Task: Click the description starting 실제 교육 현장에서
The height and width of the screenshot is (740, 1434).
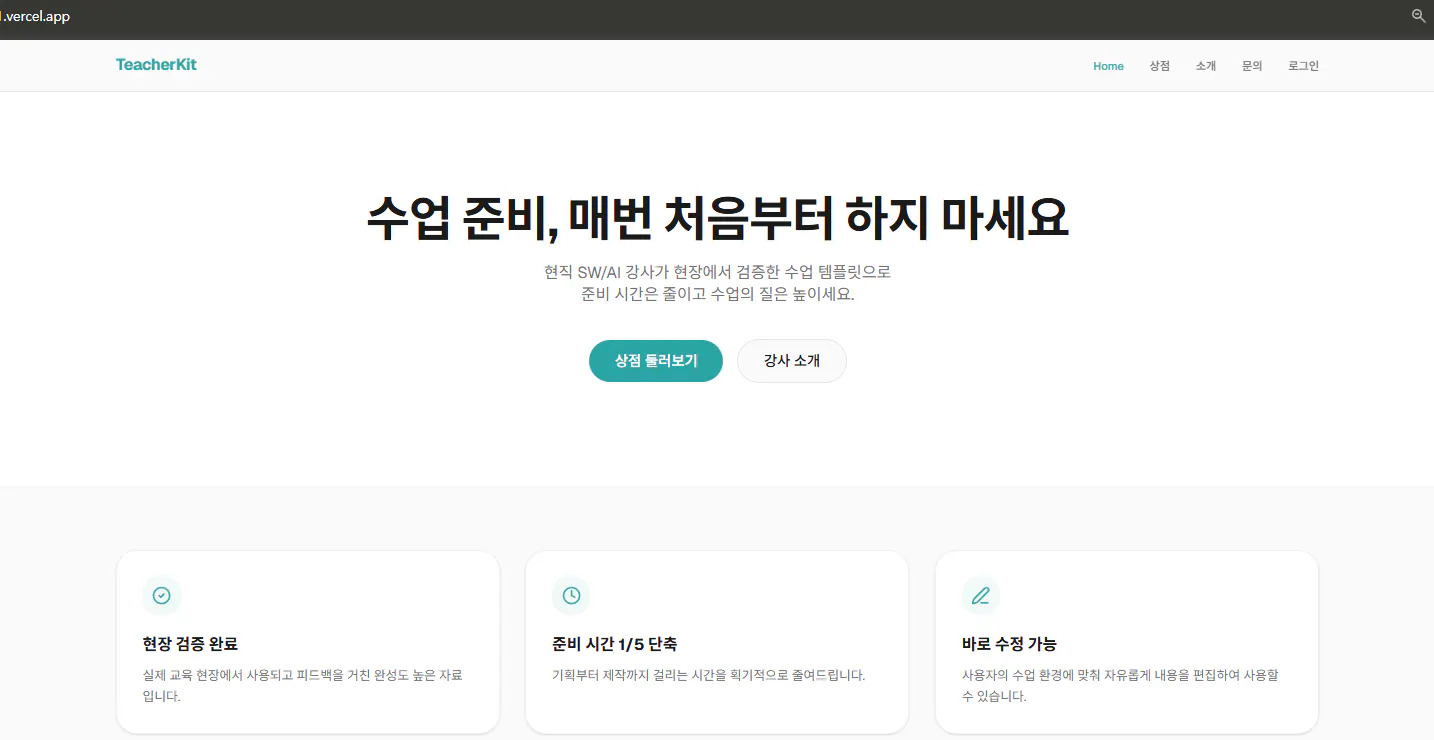Action: [x=303, y=685]
